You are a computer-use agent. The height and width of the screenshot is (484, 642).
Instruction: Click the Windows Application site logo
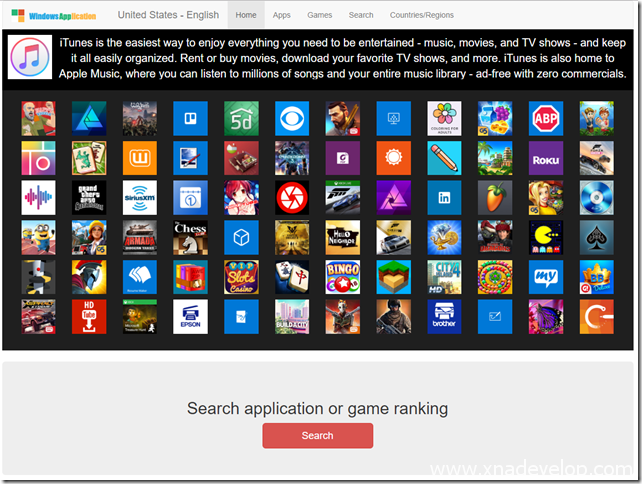pyautogui.click(x=52, y=15)
